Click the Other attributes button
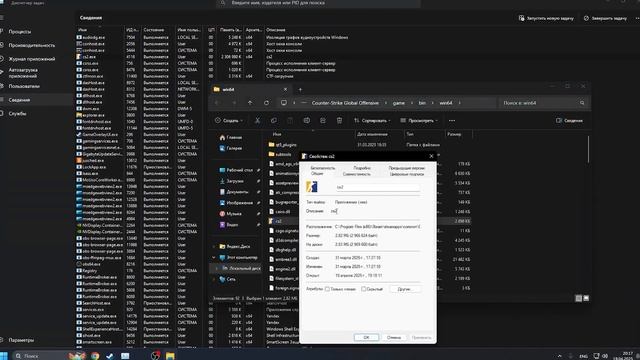 pos(405,289)
